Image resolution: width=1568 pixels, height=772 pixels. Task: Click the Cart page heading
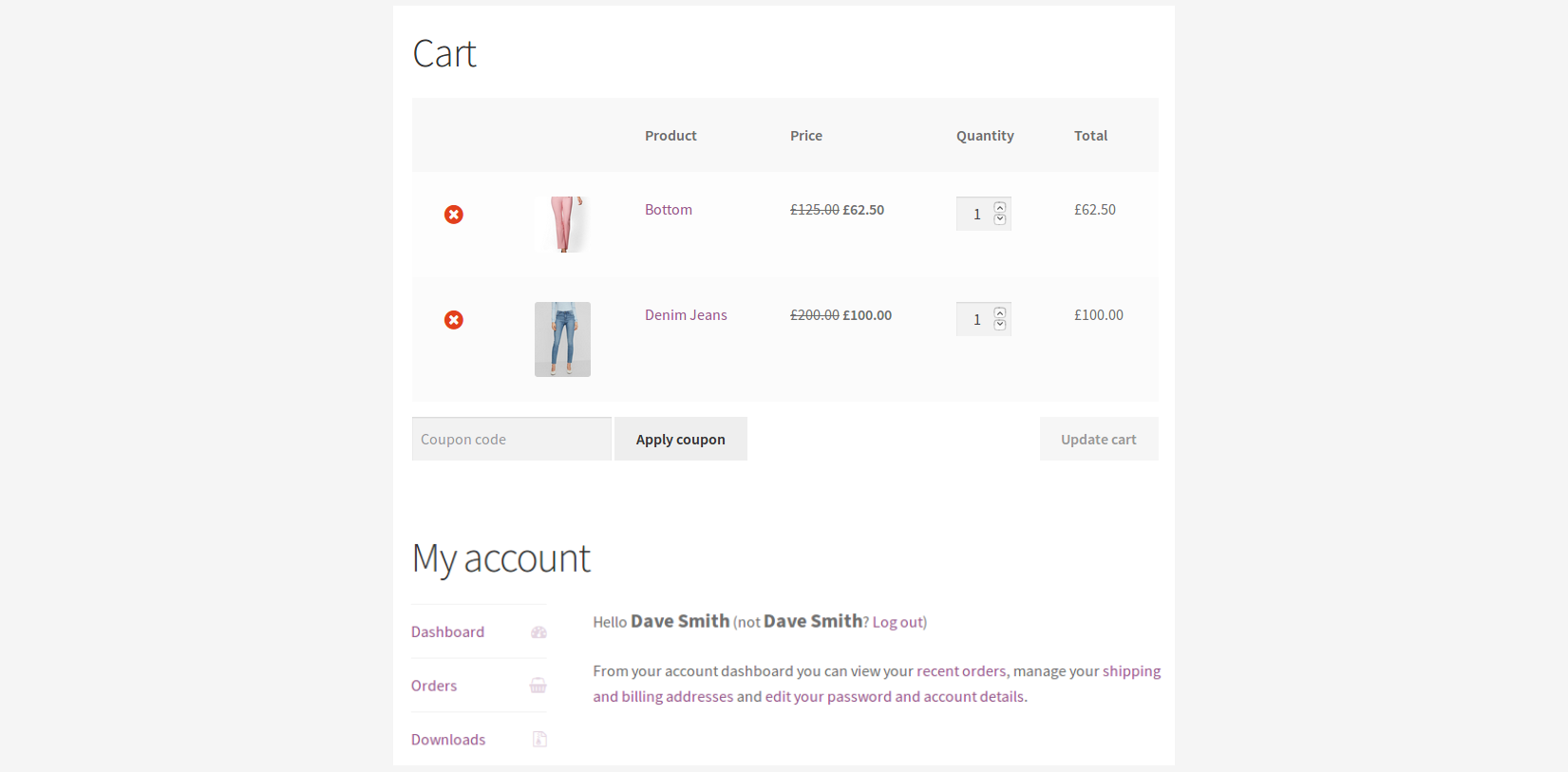444,54
